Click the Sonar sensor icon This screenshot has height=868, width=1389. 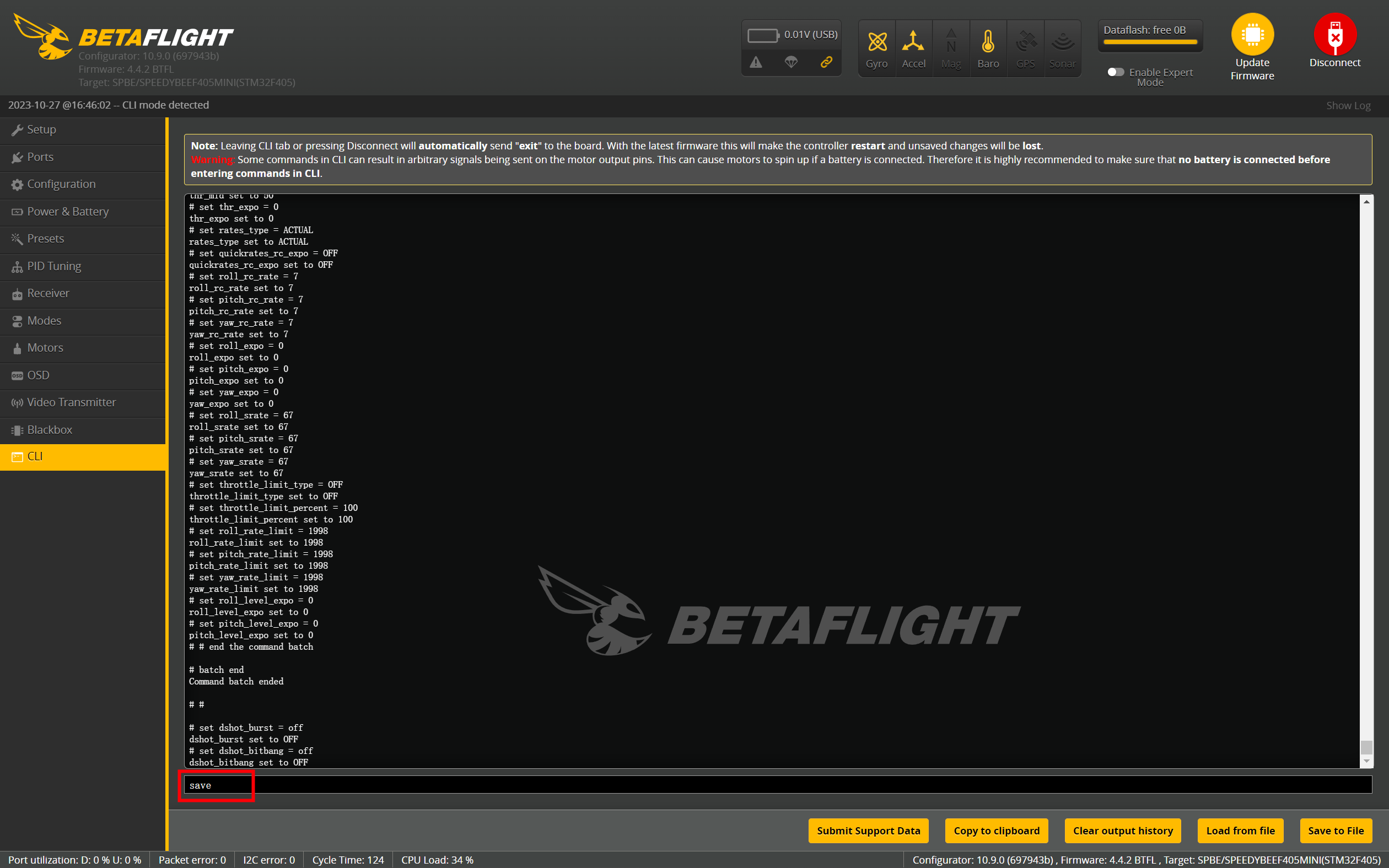1063,41
